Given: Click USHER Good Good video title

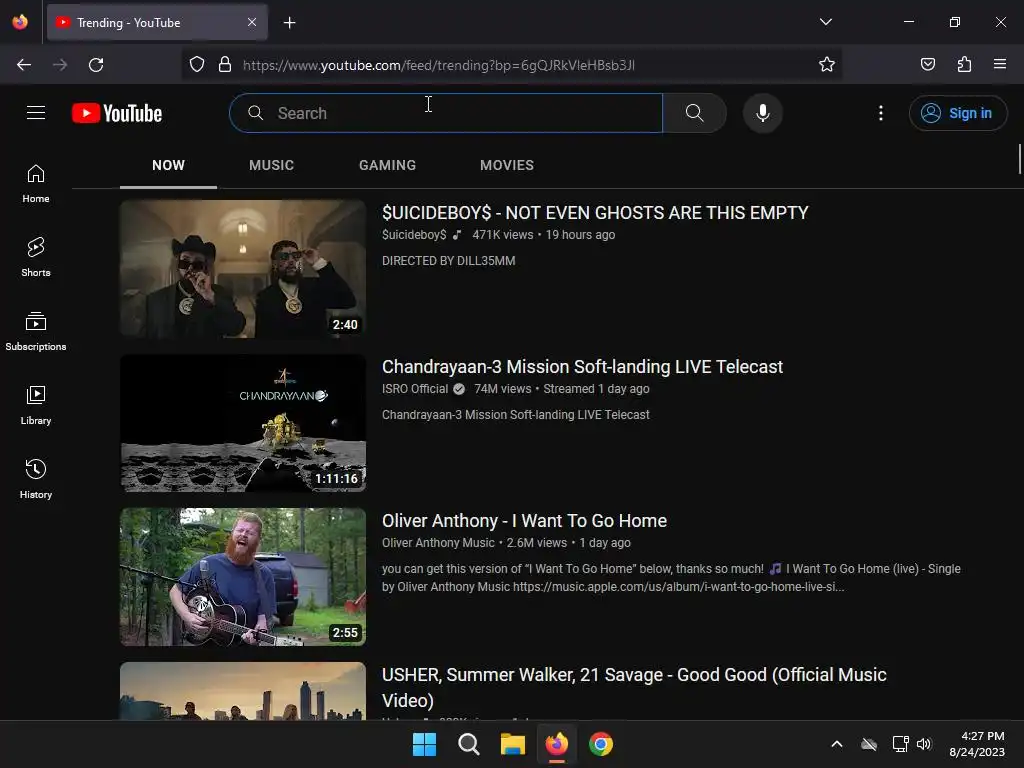Looking at the screenshot, I should [634, 687].
